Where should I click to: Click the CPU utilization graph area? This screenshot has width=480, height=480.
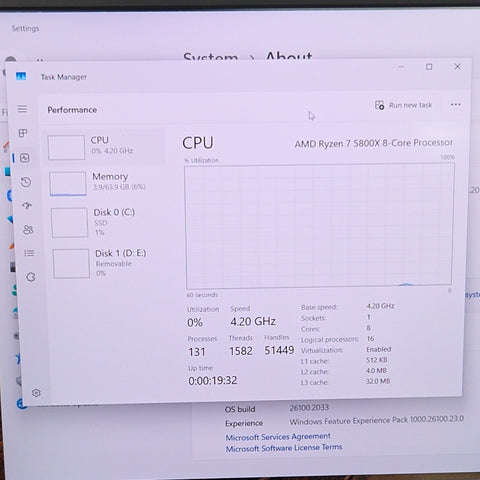(319, 226)
